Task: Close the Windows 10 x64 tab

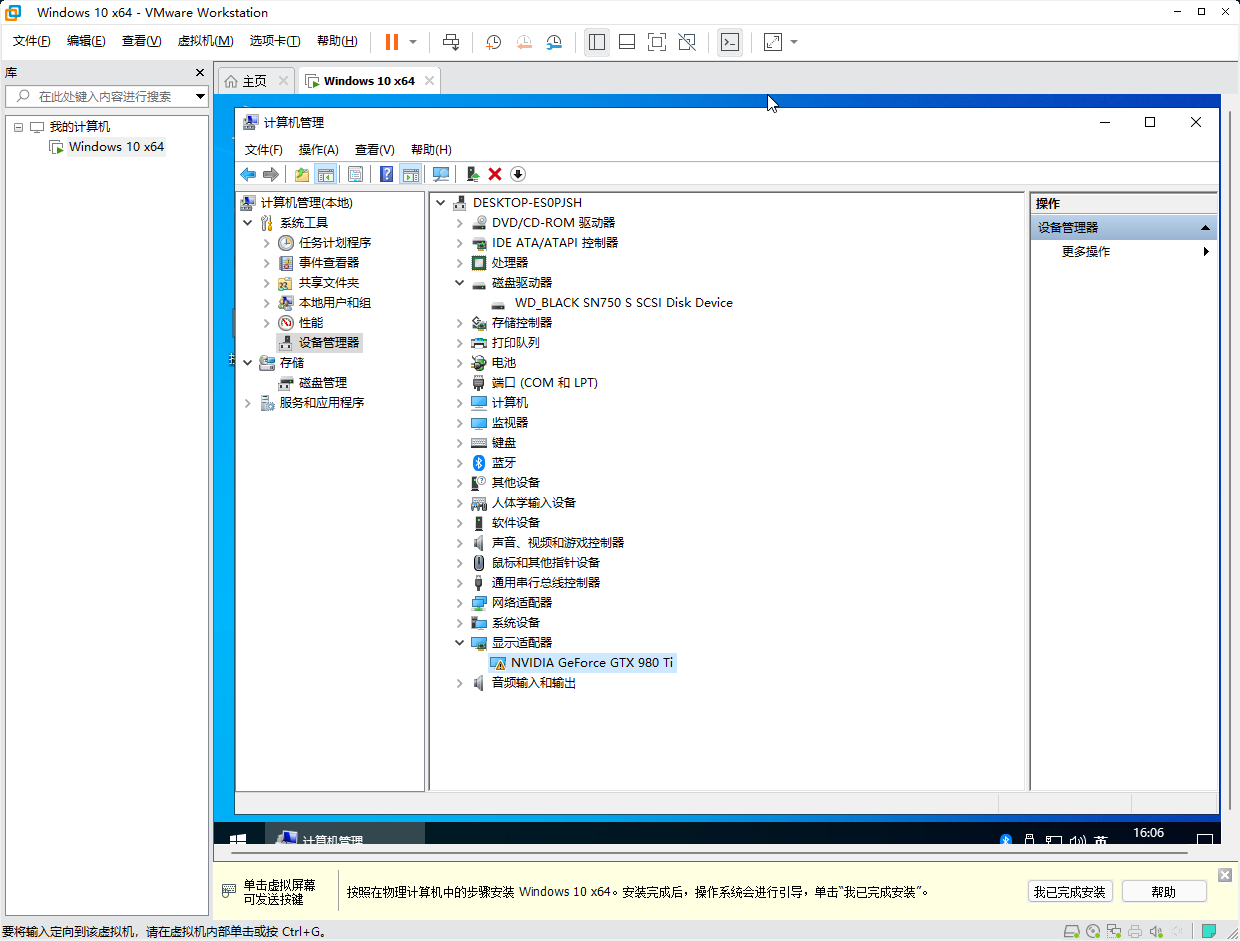Action: pyautogui.click(x=430, y=80)
